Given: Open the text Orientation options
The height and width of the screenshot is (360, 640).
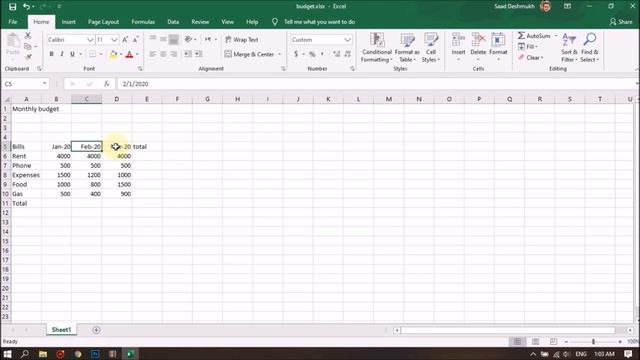Looking at the screenshot, I should pos(190,39).
